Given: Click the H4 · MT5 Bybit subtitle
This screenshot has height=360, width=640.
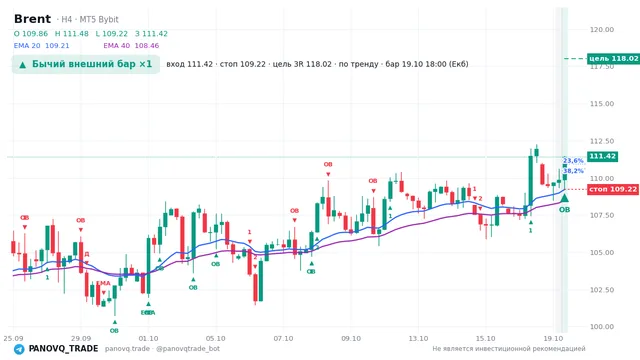Looking at the screenshot, I should [x=88, y=19].
